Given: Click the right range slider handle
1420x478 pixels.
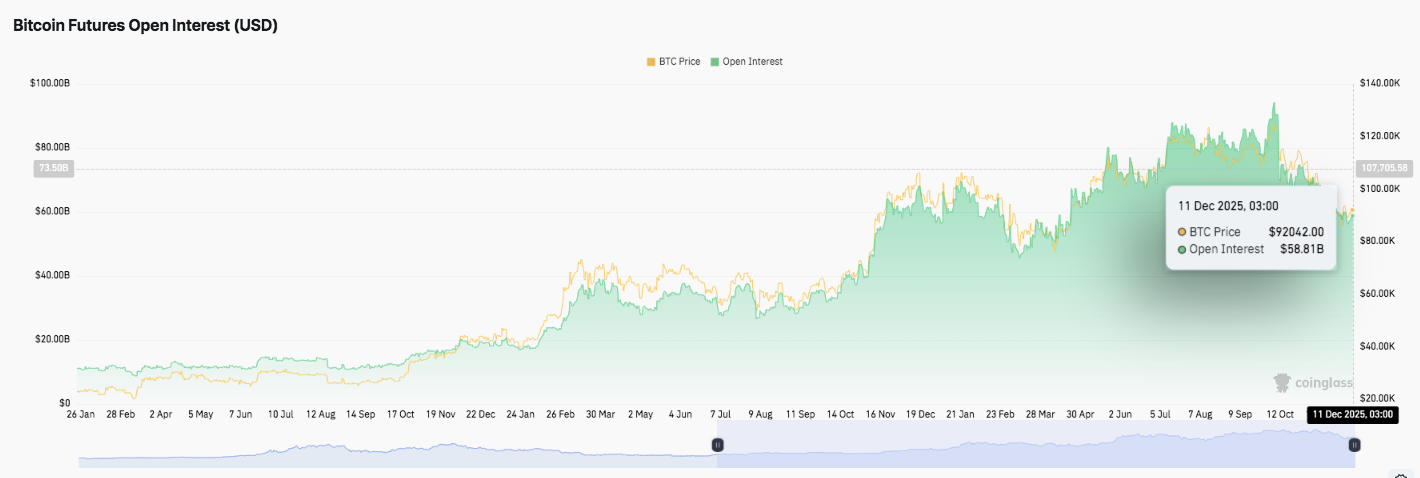Looking at the screenshot, I should click(x=1354, y=445).
